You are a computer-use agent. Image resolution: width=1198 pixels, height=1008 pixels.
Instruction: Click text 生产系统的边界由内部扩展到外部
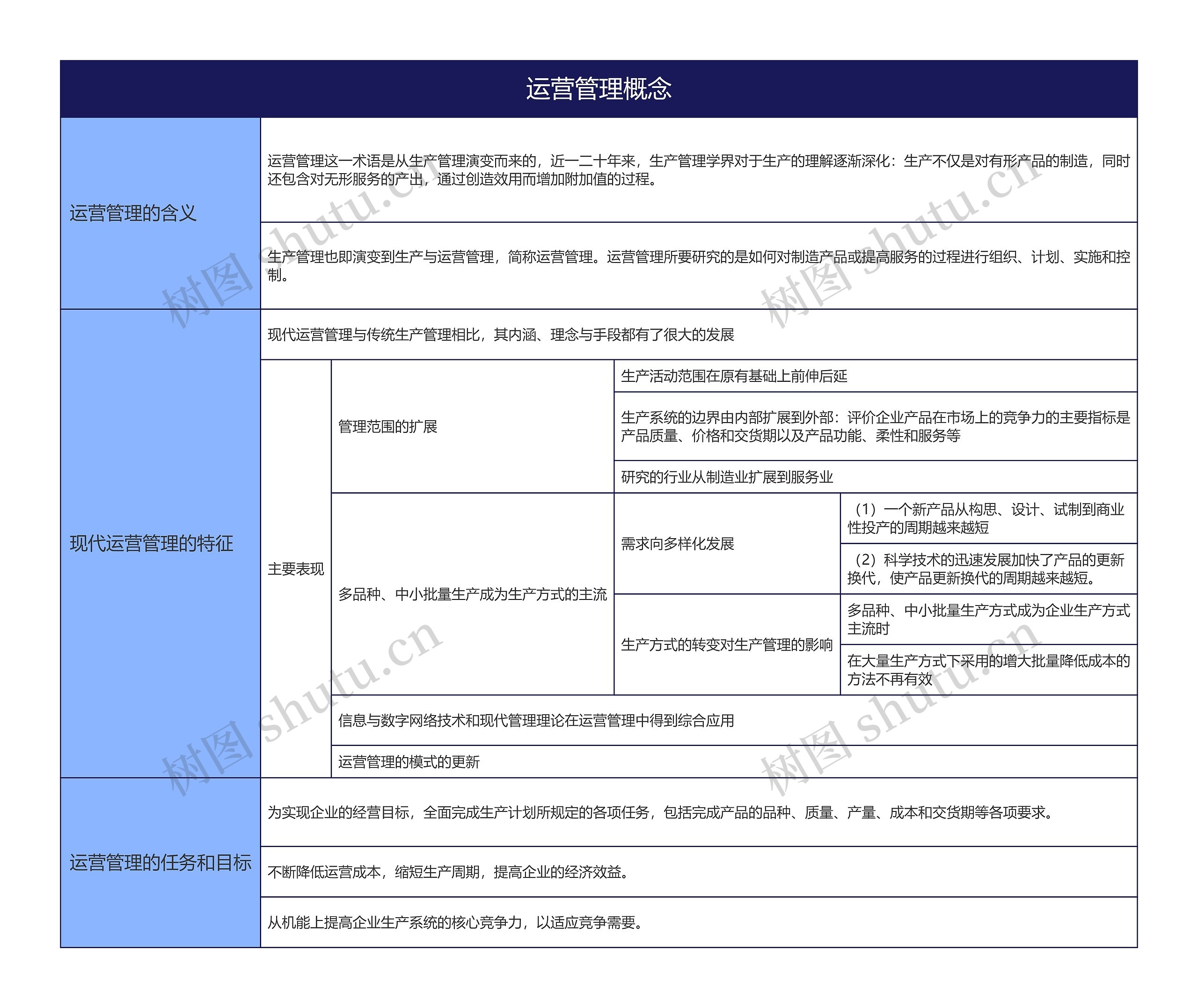875,426
